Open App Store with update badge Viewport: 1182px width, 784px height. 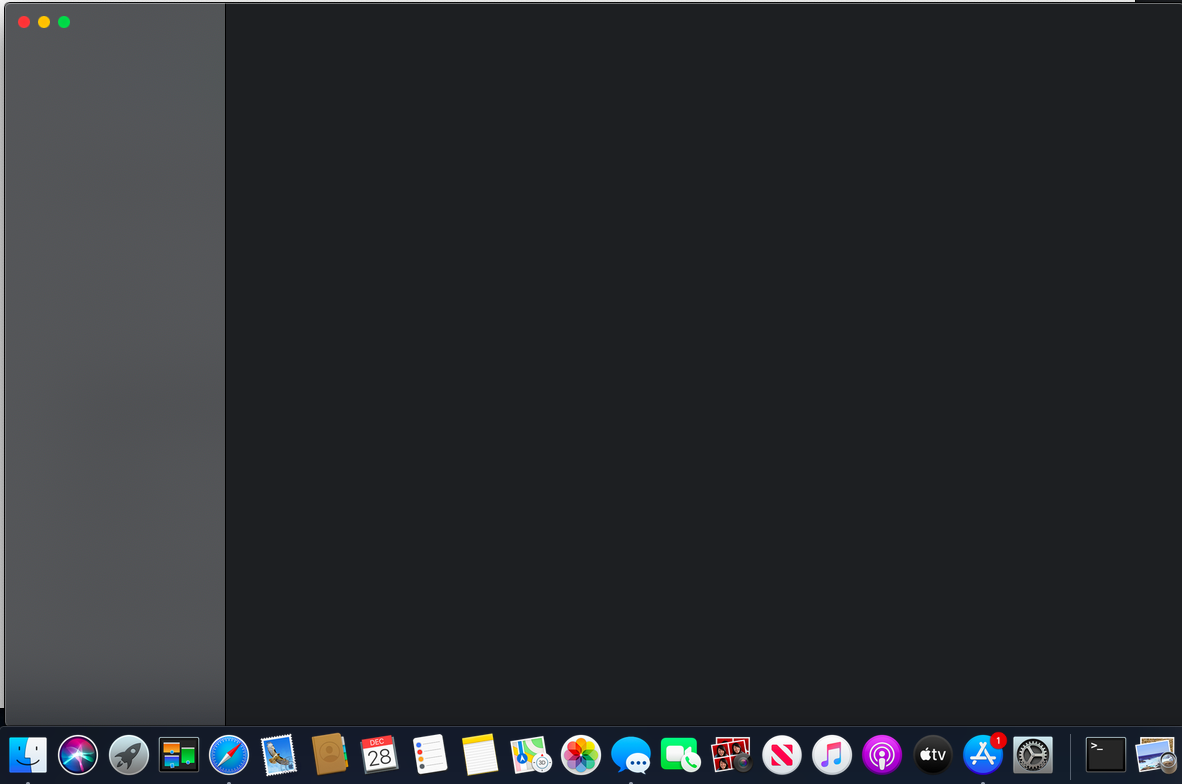tap(983, 755)
